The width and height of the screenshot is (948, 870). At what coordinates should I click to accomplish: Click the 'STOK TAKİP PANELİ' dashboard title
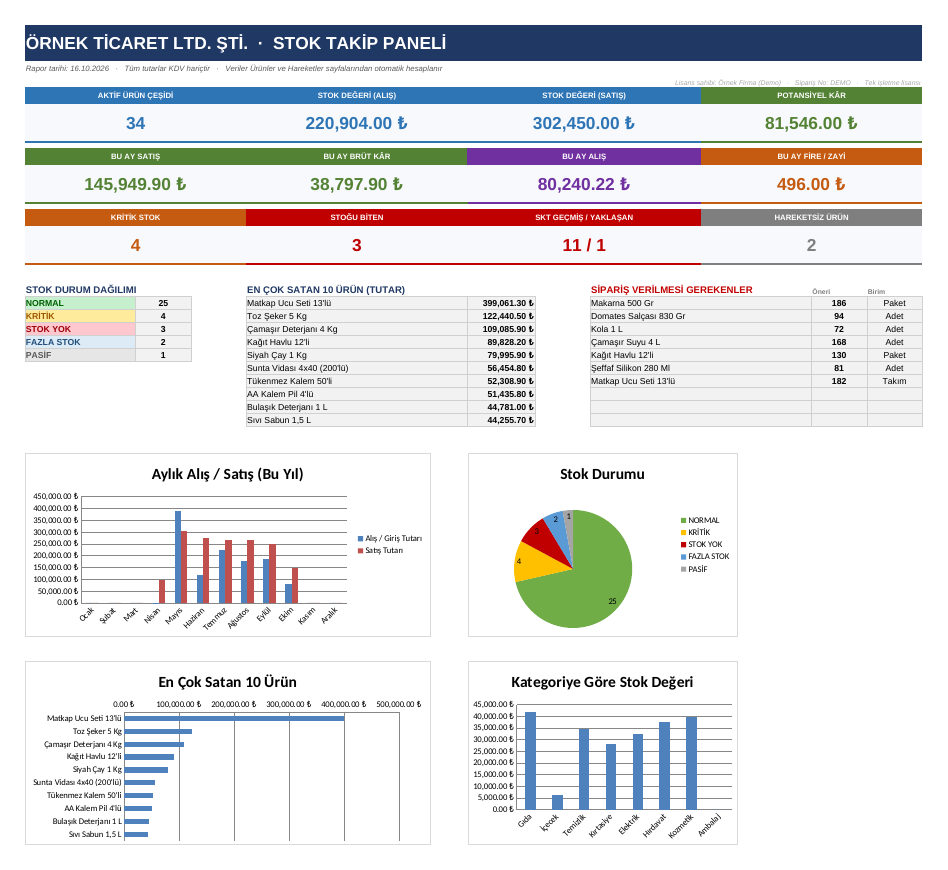click(359, 43)
